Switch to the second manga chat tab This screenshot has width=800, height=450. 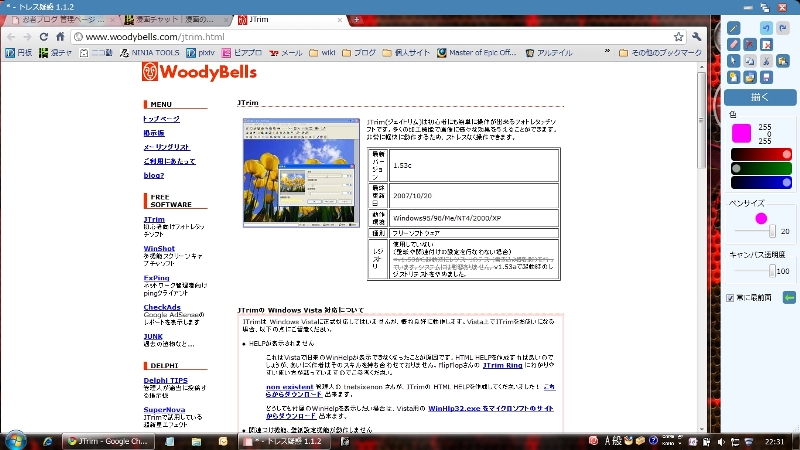[x=177, y=20]
